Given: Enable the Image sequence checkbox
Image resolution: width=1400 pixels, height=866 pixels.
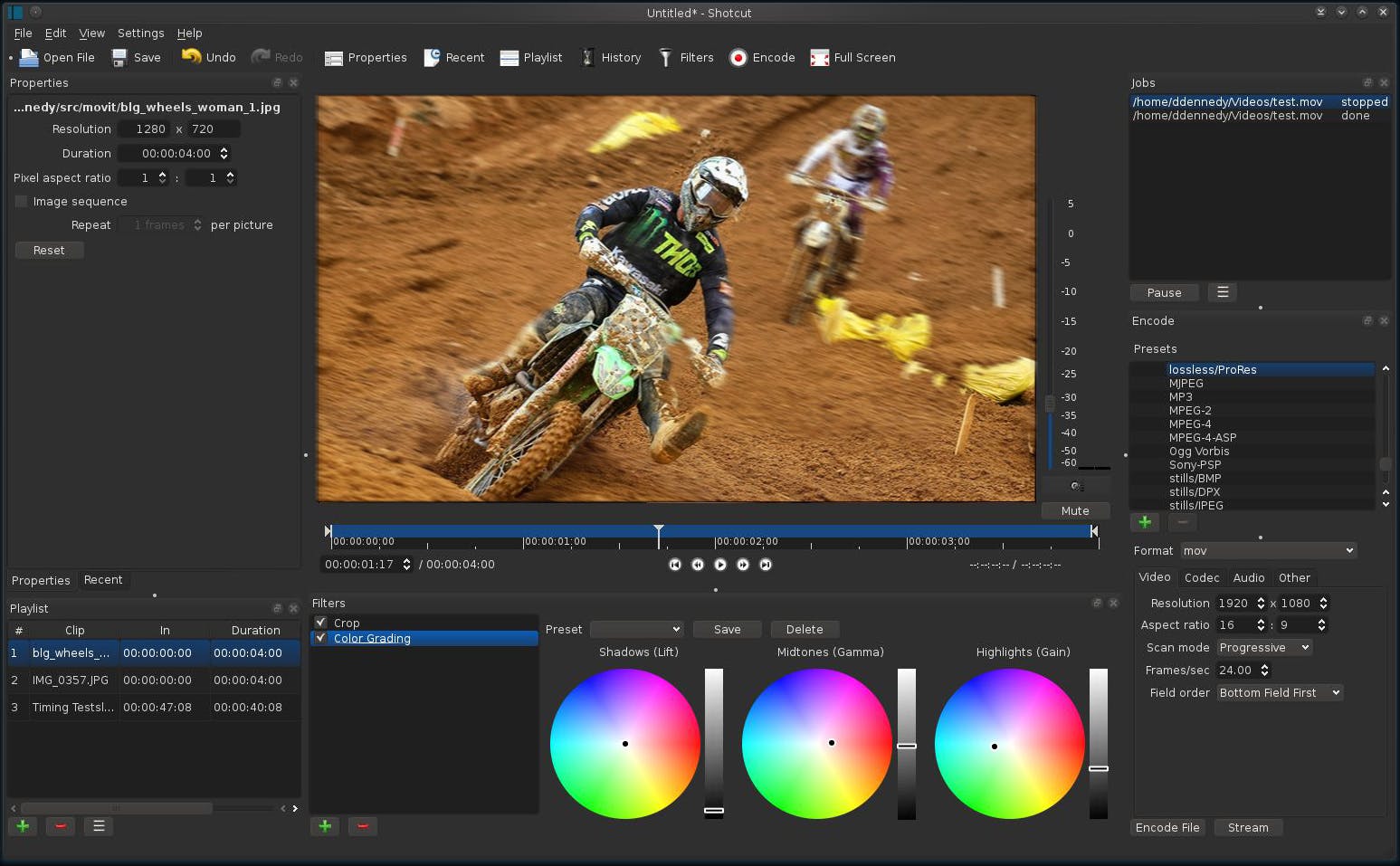Looking at the screenshot, I should tap(22, 202).
